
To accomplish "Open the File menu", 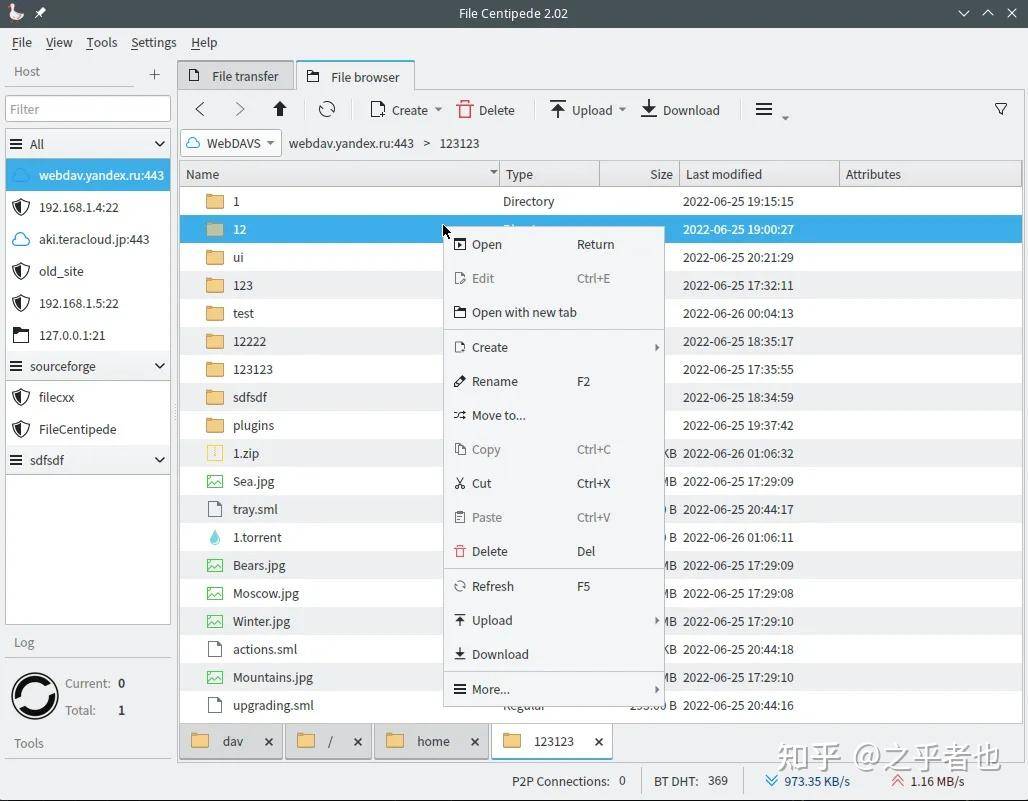I will click(x=22, y=43).
